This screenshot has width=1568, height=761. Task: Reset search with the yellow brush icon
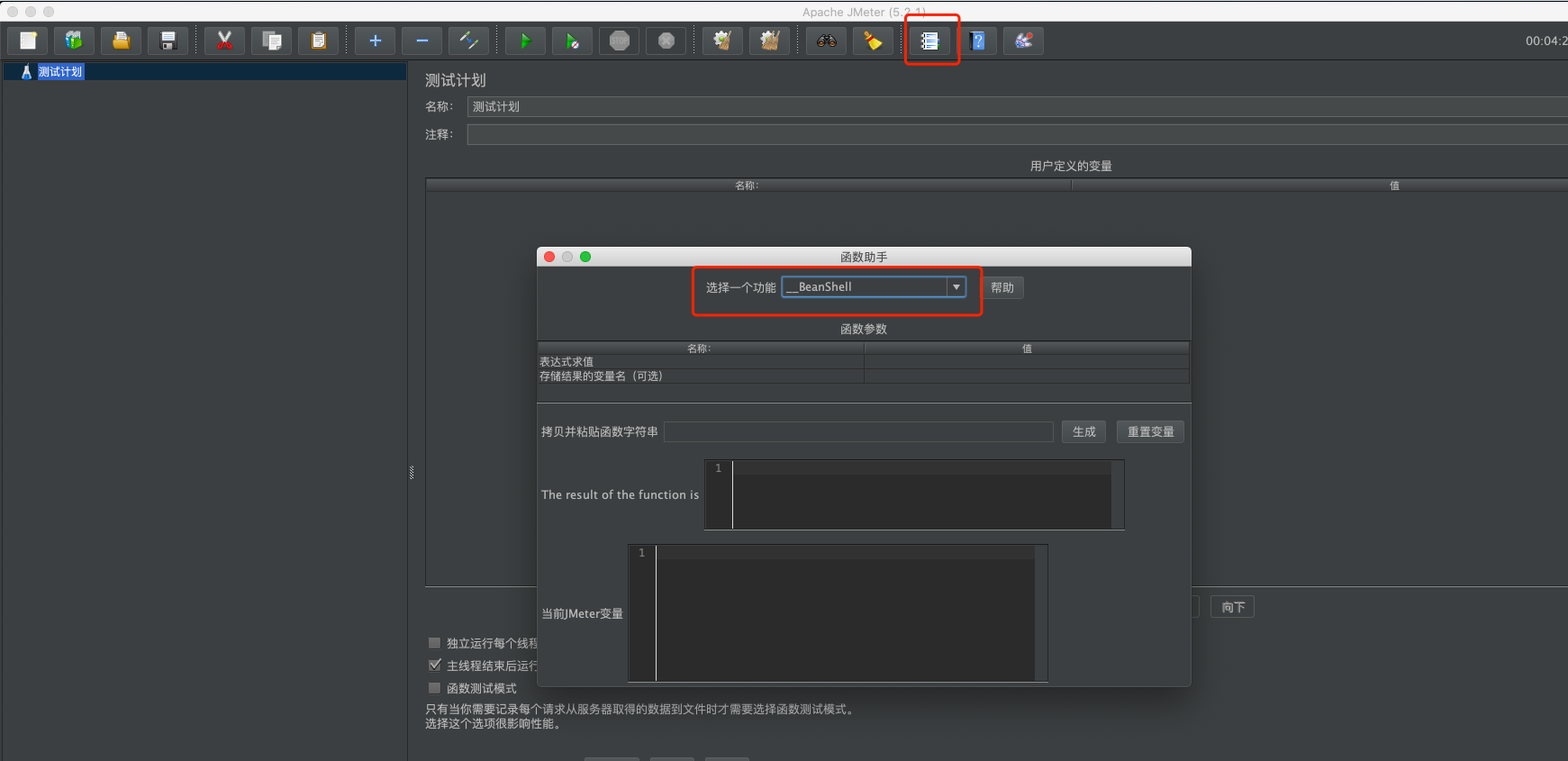(x=873, y=41)
